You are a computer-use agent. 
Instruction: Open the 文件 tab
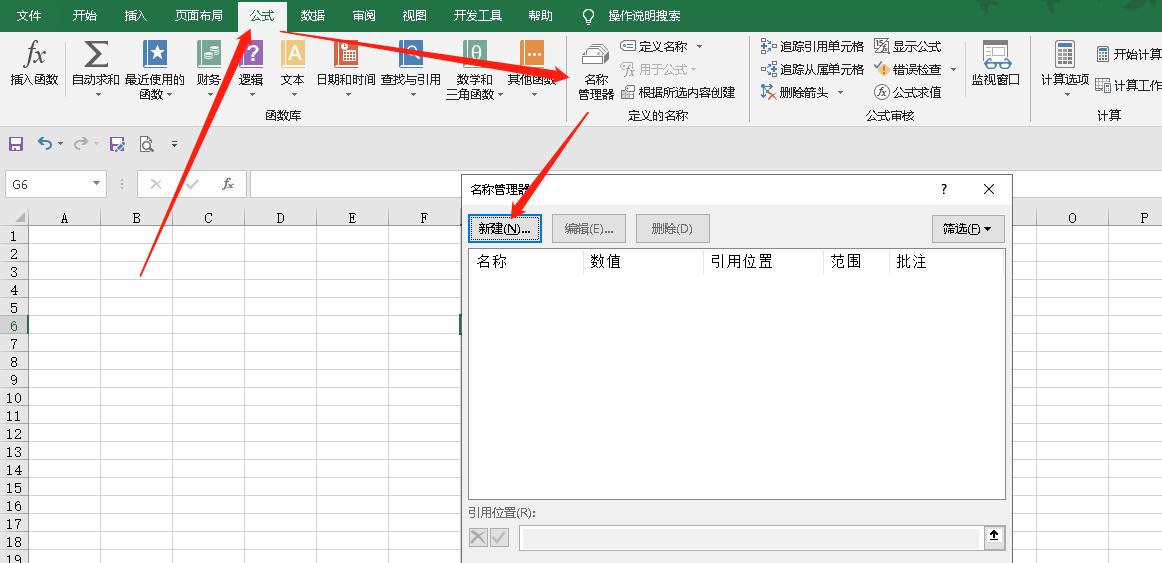(29, 16)
